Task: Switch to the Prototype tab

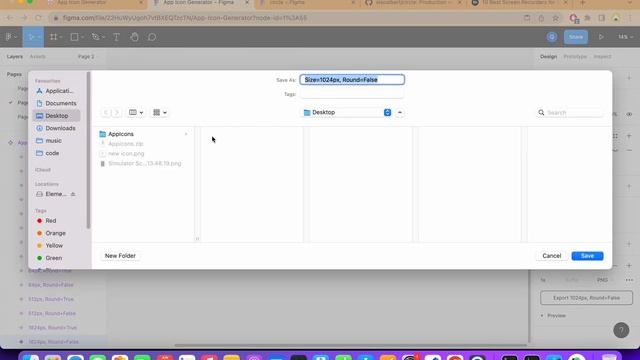Action: (575, 57)
